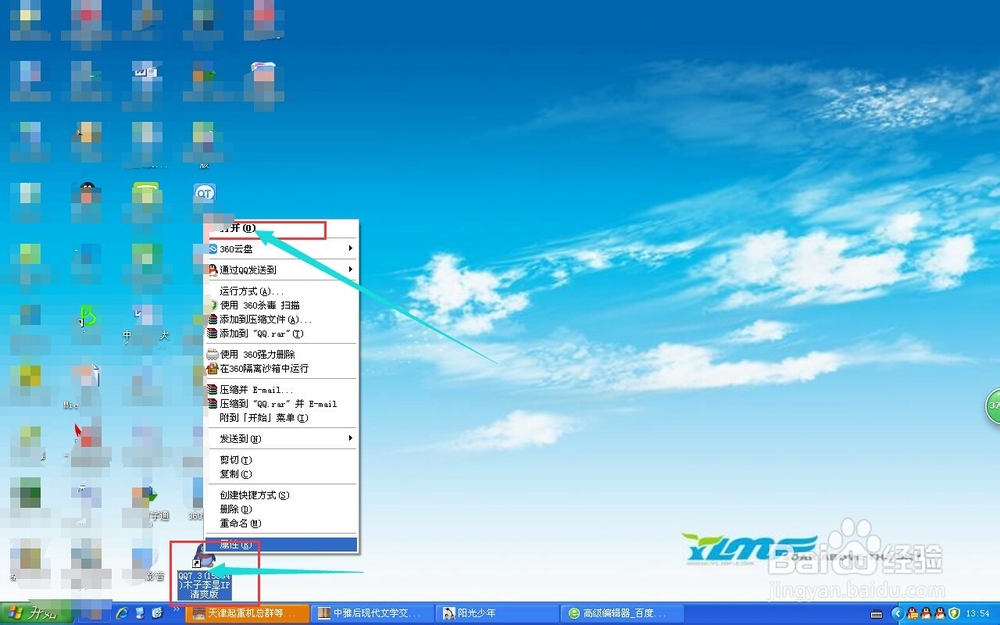Expand the 发送到(N) submenu
This screenshot has height=625, width=1000.
pyautogui.click(x=281, y=438)
